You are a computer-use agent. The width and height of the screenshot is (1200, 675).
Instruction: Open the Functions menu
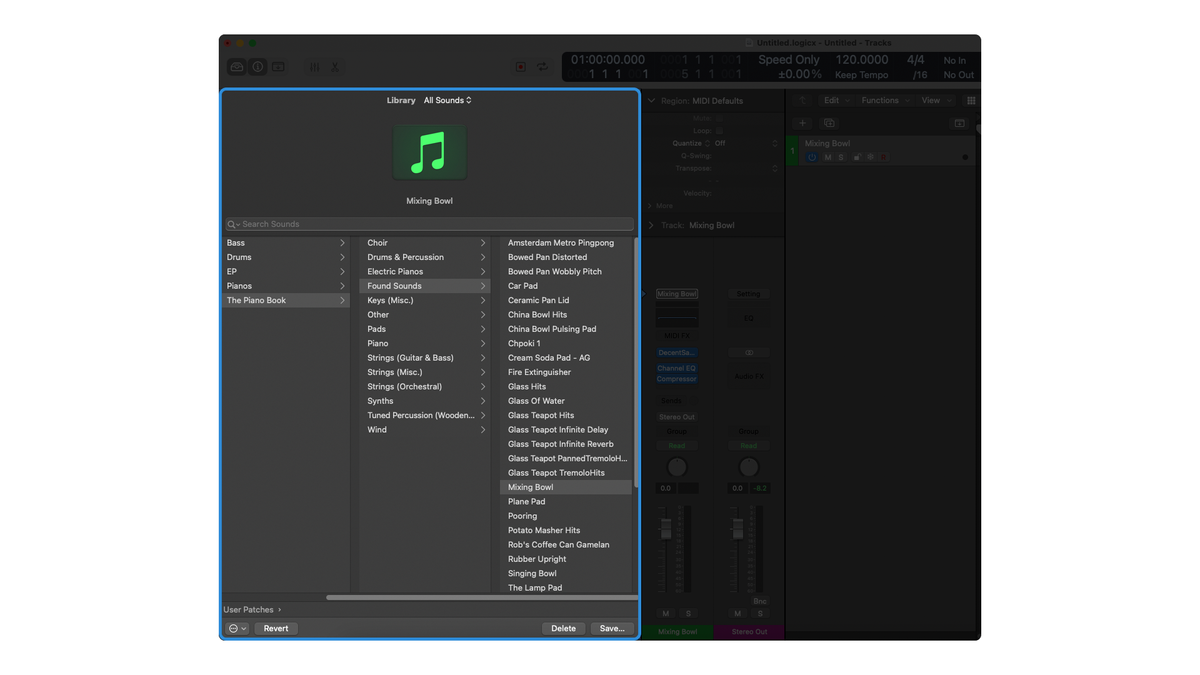point(880,100)
